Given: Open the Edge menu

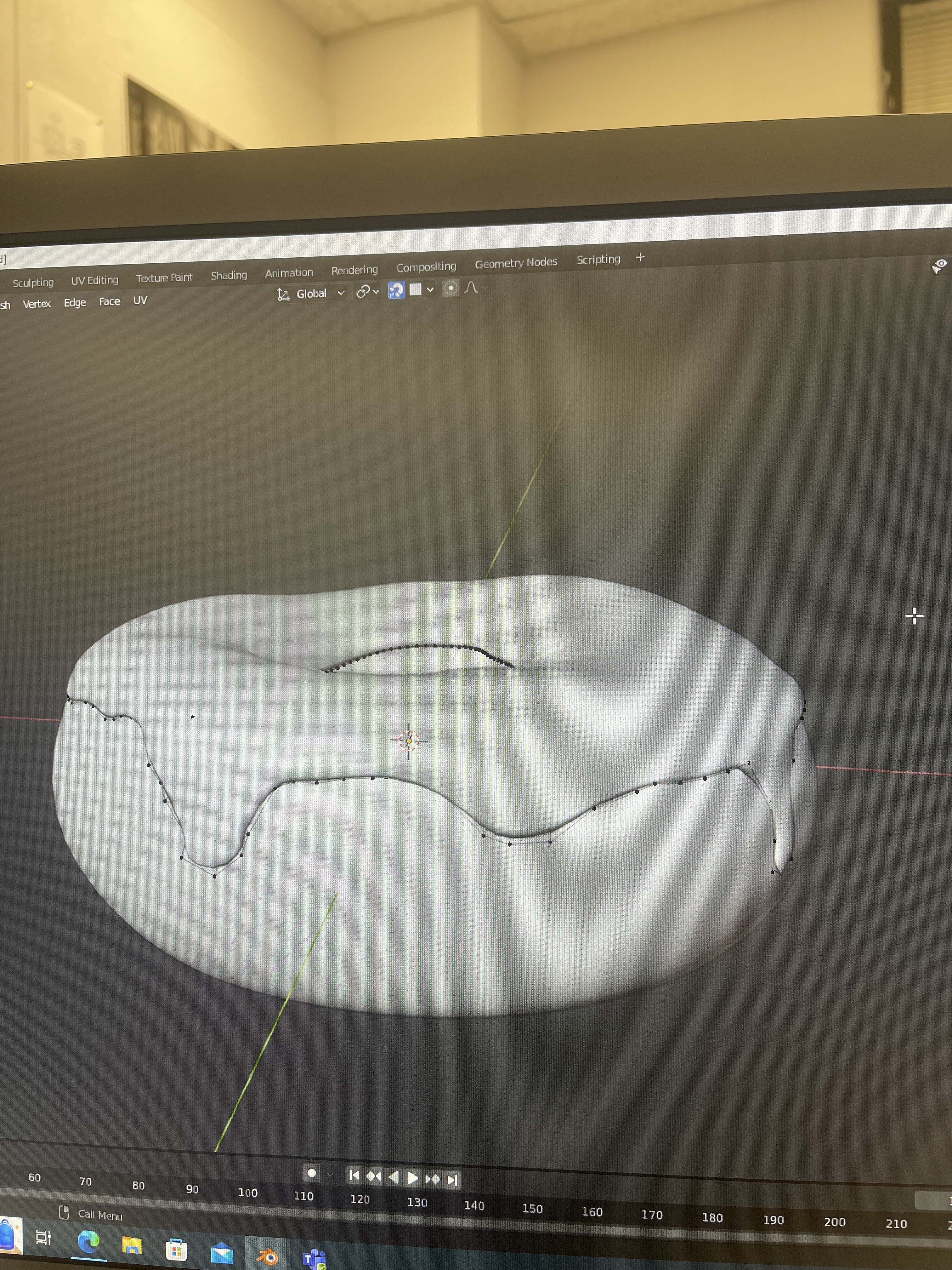Looking at the screenshot, I should (75, 303).
